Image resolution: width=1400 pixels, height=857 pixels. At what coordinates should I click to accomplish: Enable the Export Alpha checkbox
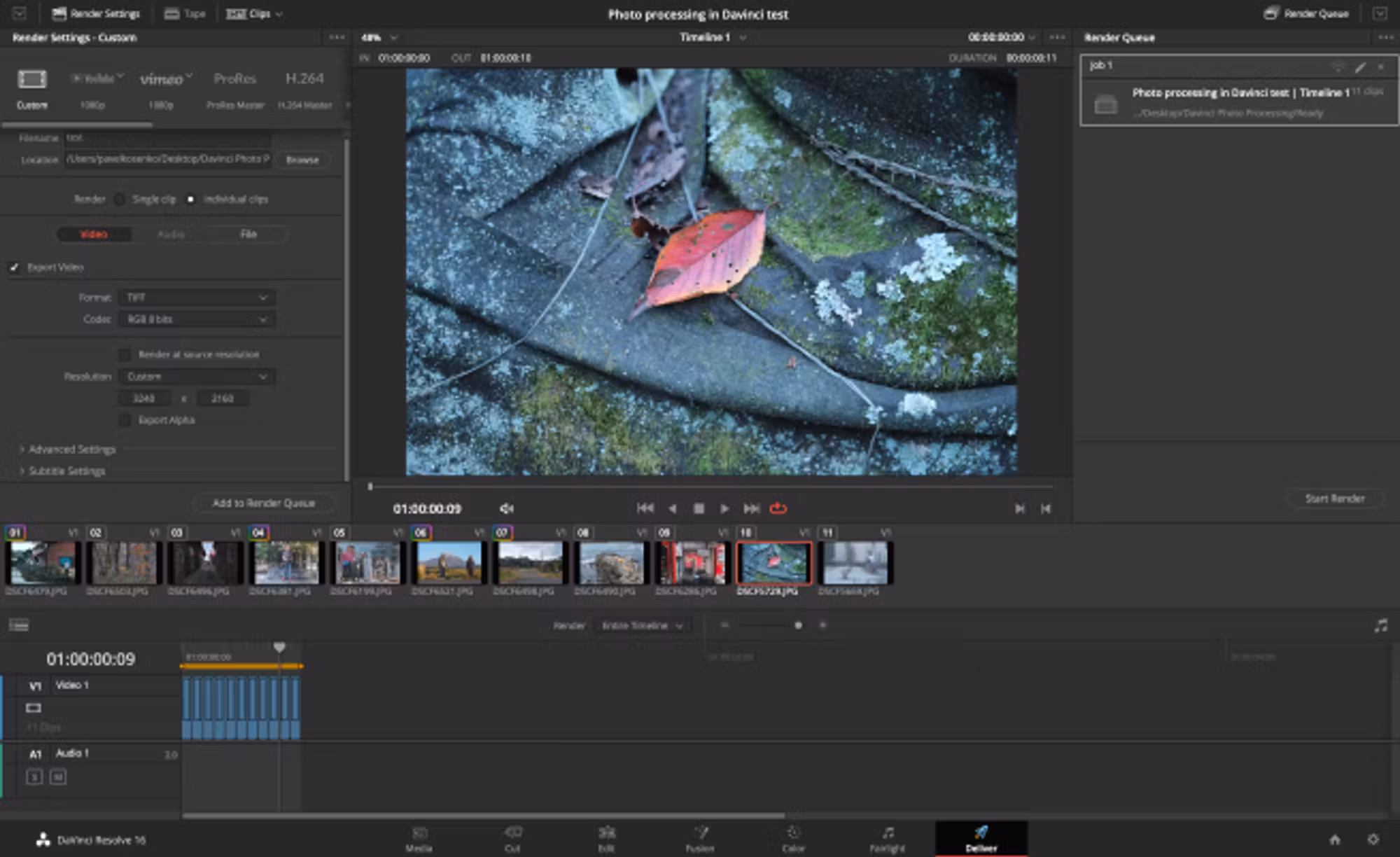(x=125, y=420)
